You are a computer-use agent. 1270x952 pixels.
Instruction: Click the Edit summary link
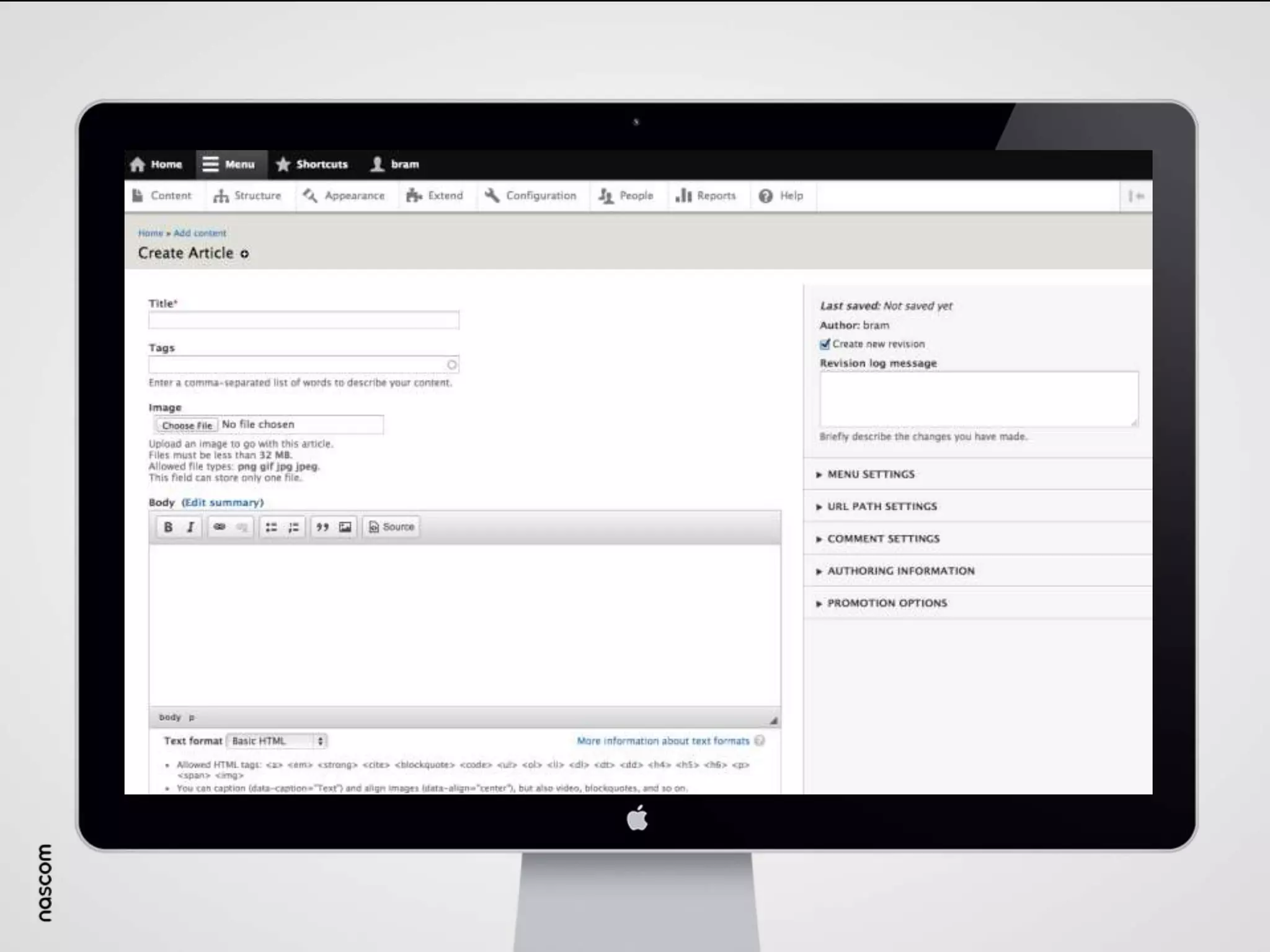pyautogui.click(x=223, y=503)
